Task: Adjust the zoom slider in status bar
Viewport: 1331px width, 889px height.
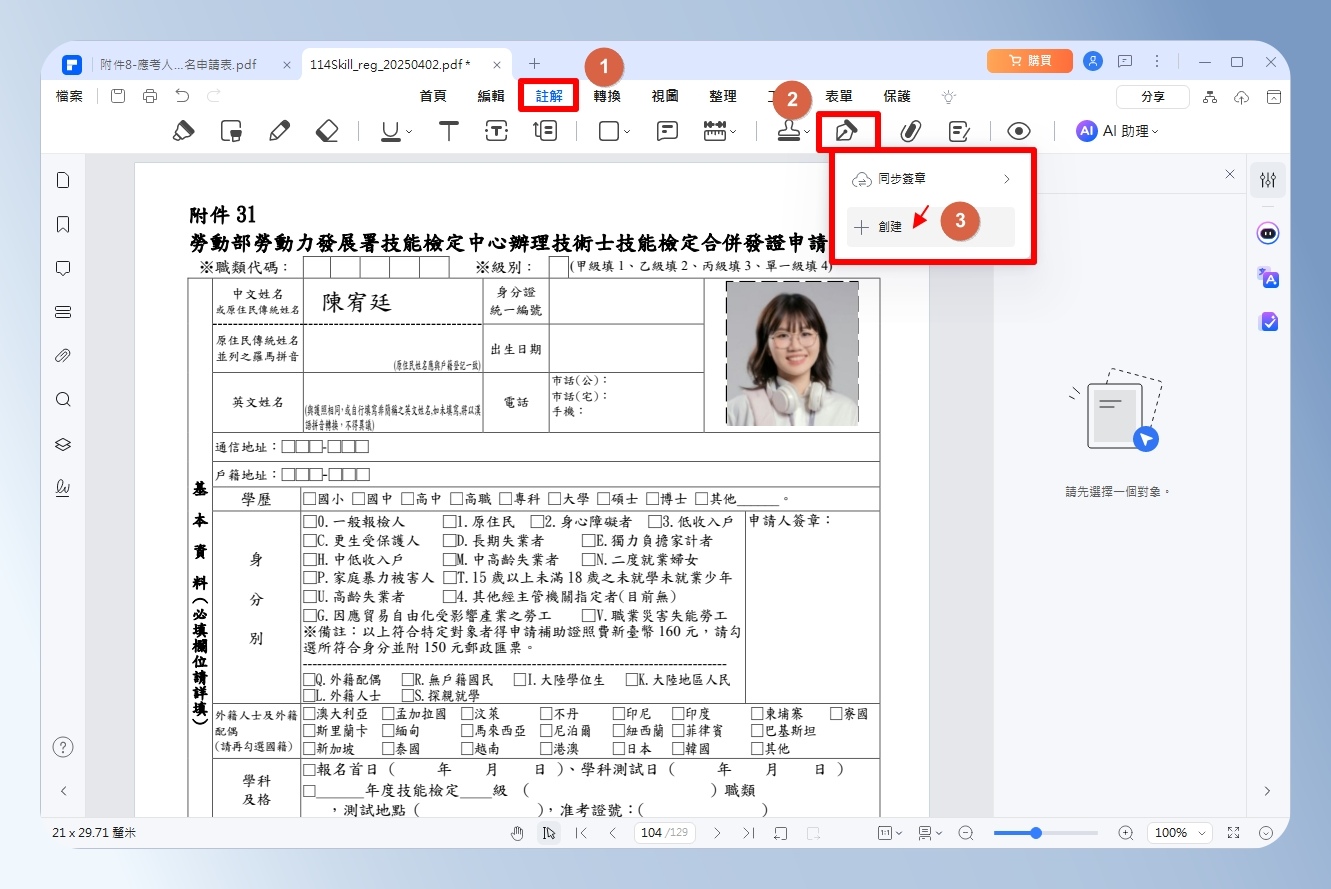Action: 1036,833
